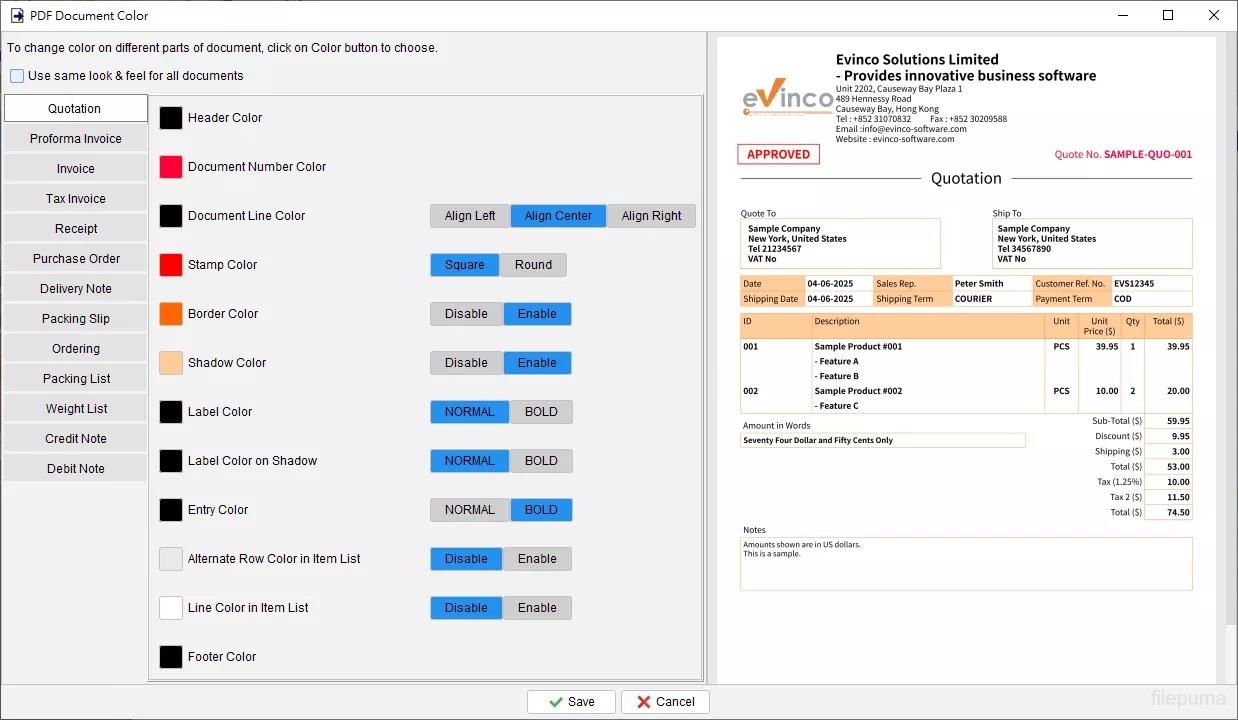Open the Purchase Order tab
The image size is (1238, 720).
pos(76,259)
